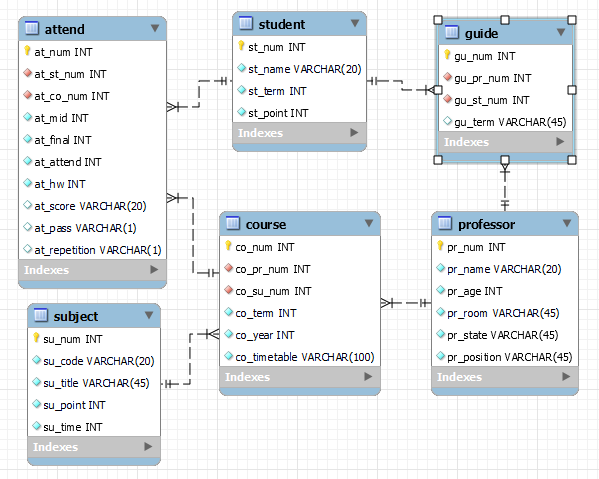Select the st_point INT column
The height and width of the screenshot is (479, 599).
click(300, 113)
